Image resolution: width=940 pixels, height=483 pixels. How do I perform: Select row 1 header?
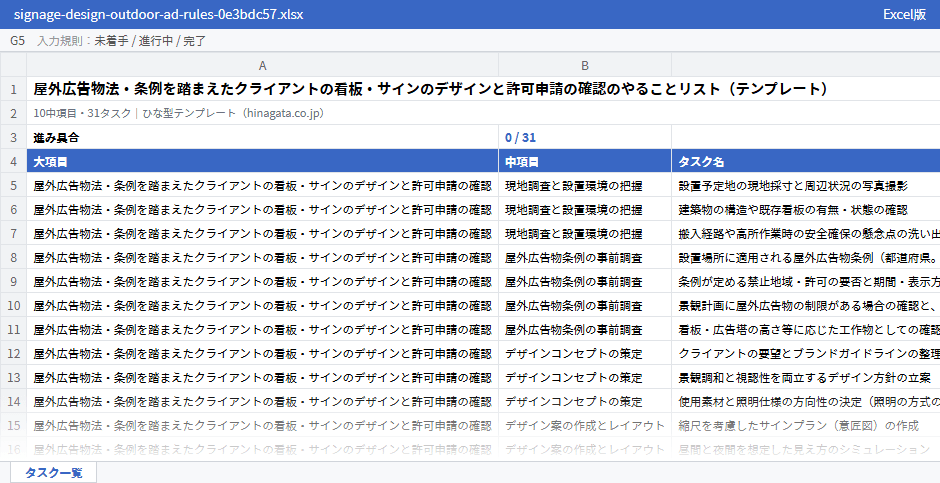coord(13,89)
